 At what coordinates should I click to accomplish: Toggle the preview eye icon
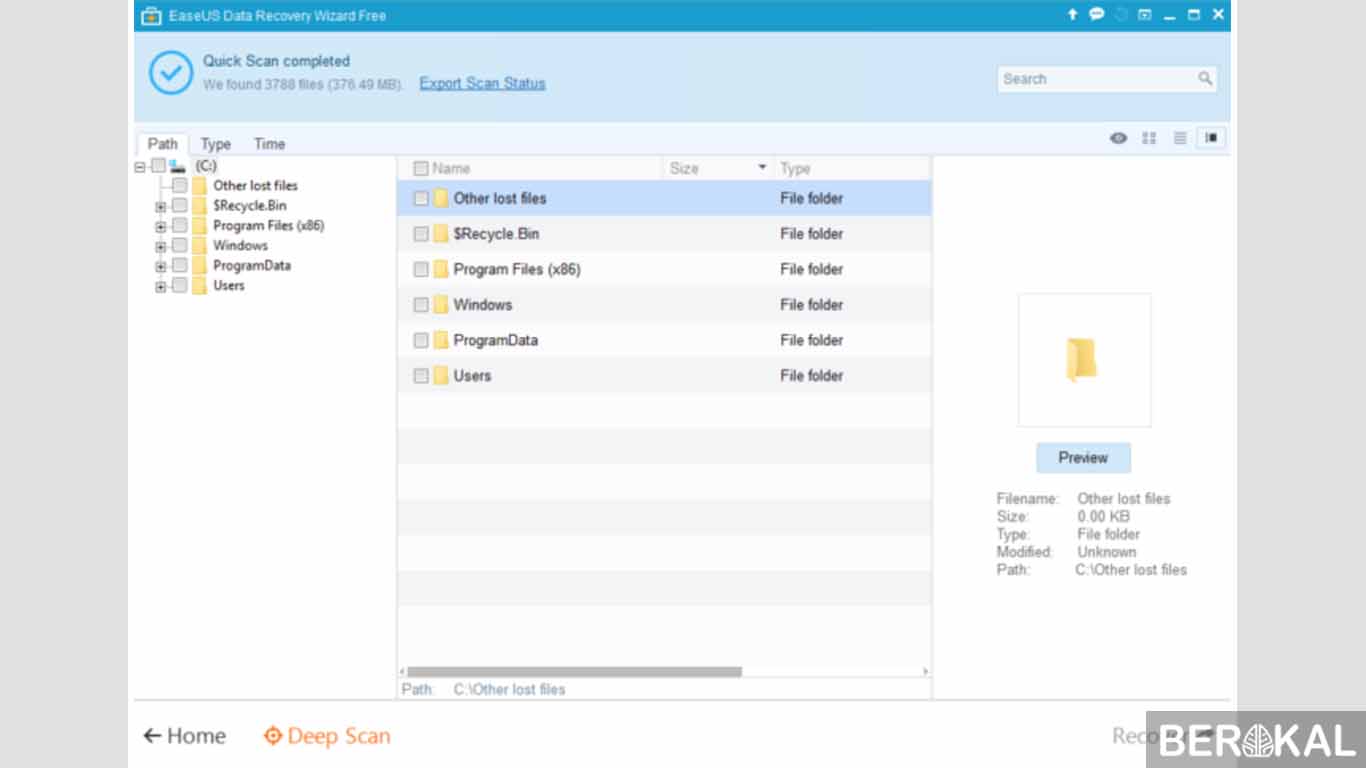[1118, 138]
